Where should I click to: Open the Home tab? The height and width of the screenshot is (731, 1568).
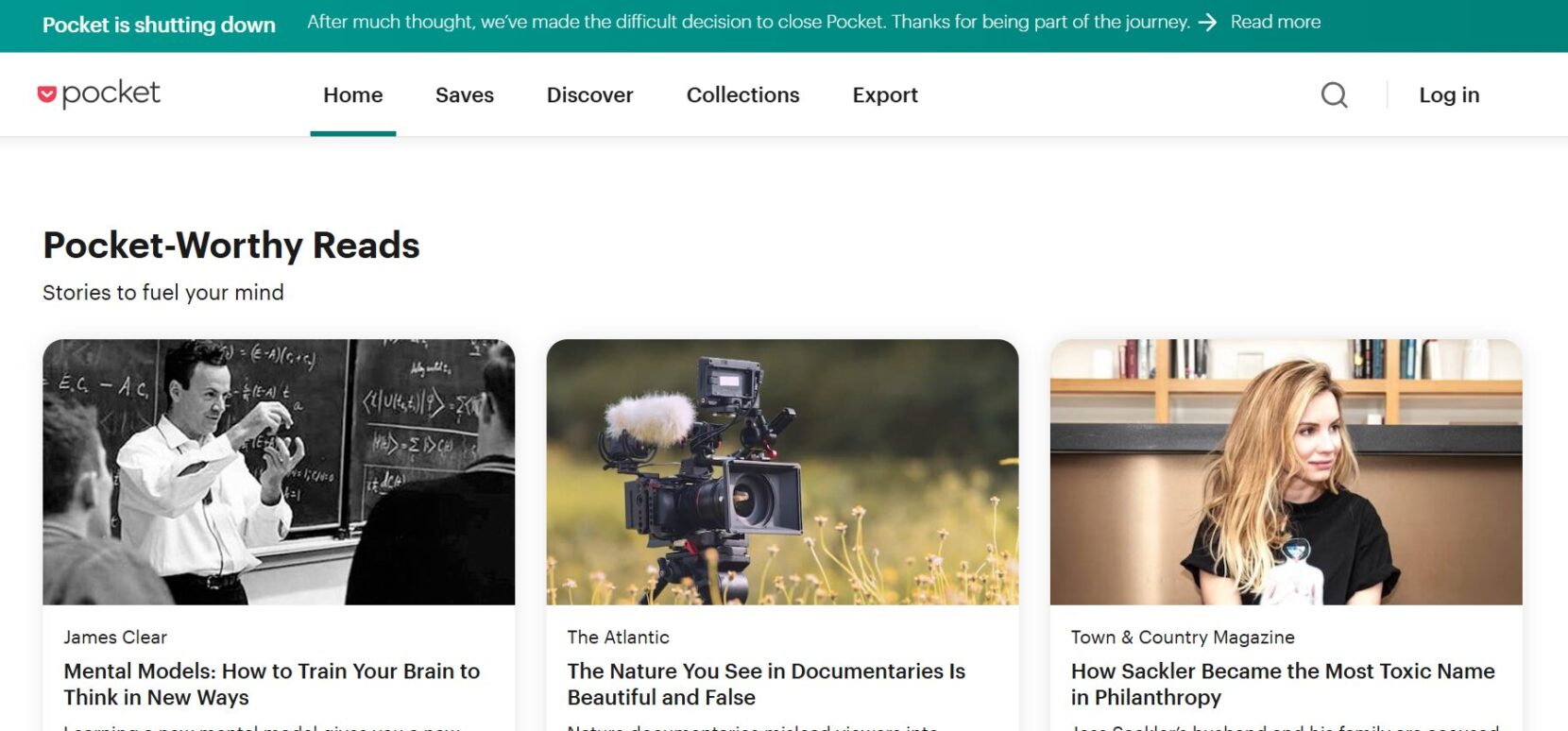(x=353, y=94)
